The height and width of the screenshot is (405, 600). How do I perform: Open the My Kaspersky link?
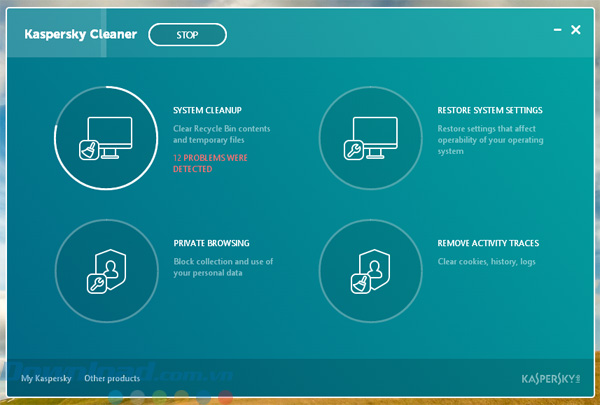coord(46,379)
